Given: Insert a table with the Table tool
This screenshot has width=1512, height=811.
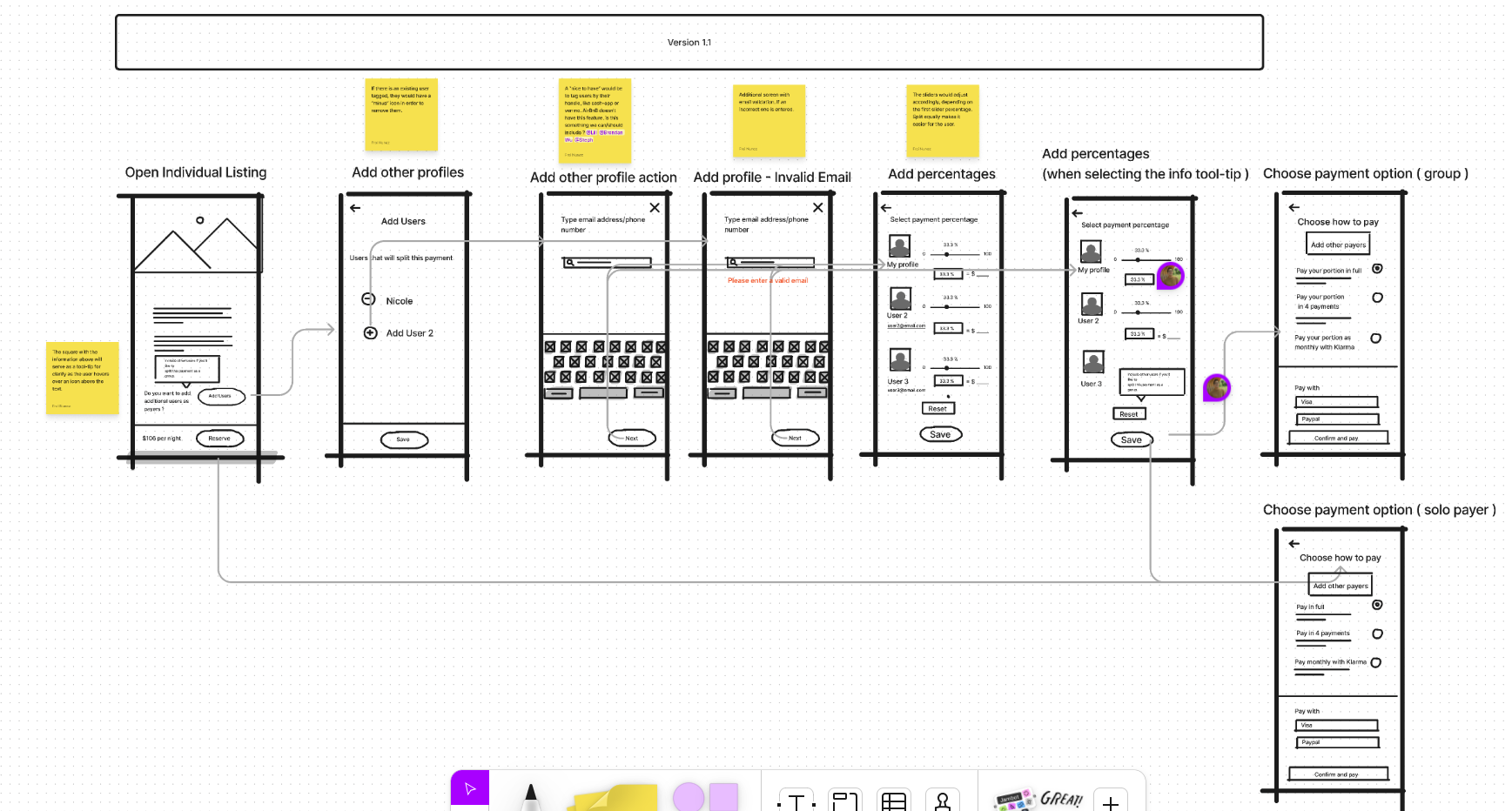Looking at the screenshot, I should pos(893,800).
